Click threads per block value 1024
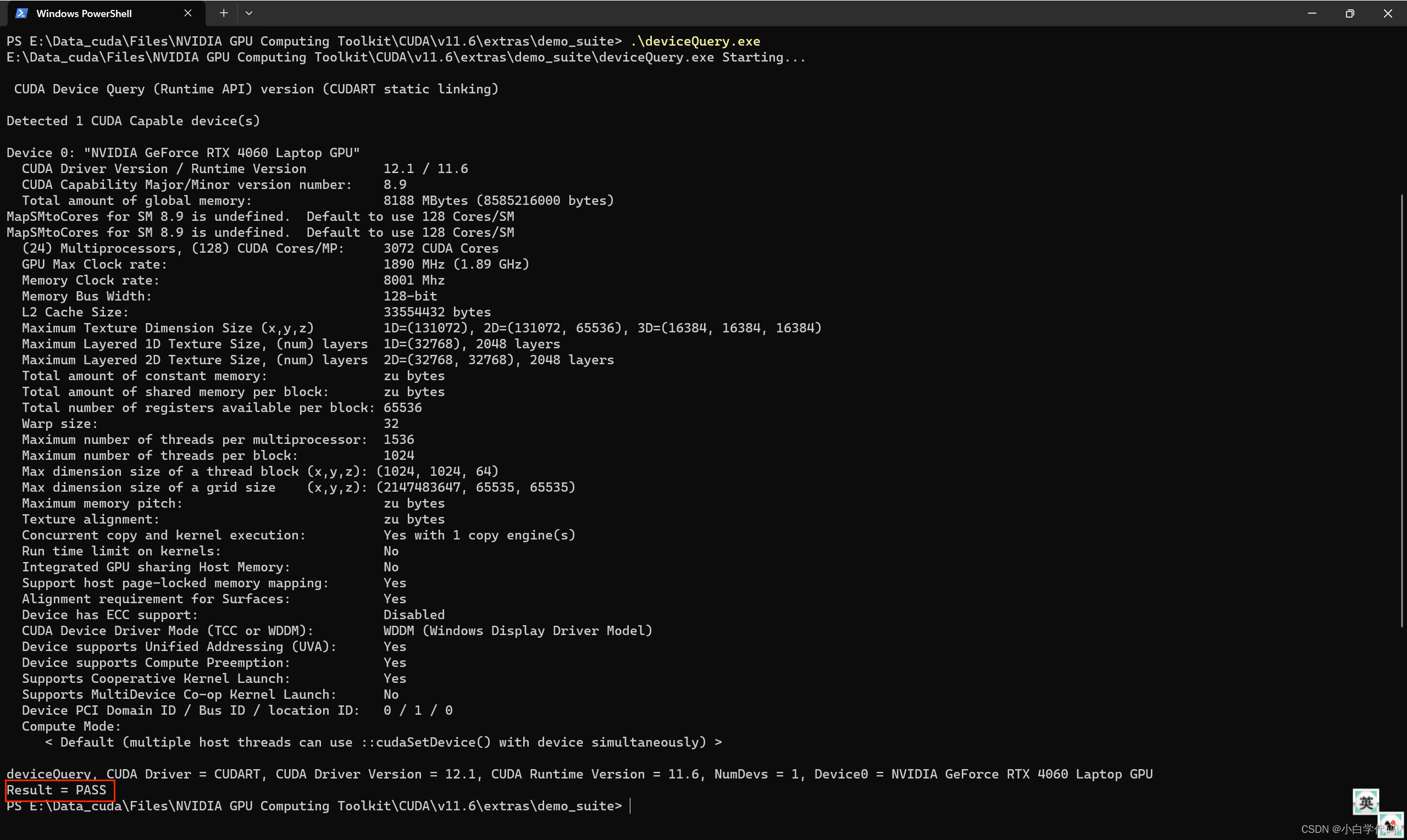1407x840 pixels. click(398, 455)
